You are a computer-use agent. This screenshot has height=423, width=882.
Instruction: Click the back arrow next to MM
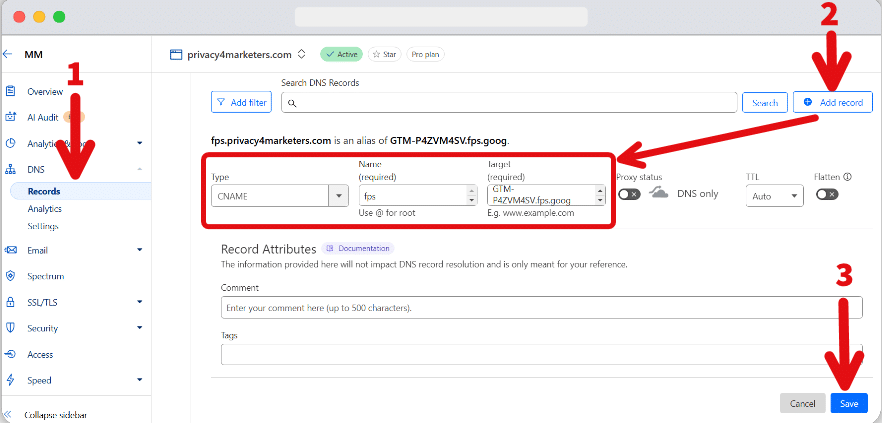click(x=7, y=55)
